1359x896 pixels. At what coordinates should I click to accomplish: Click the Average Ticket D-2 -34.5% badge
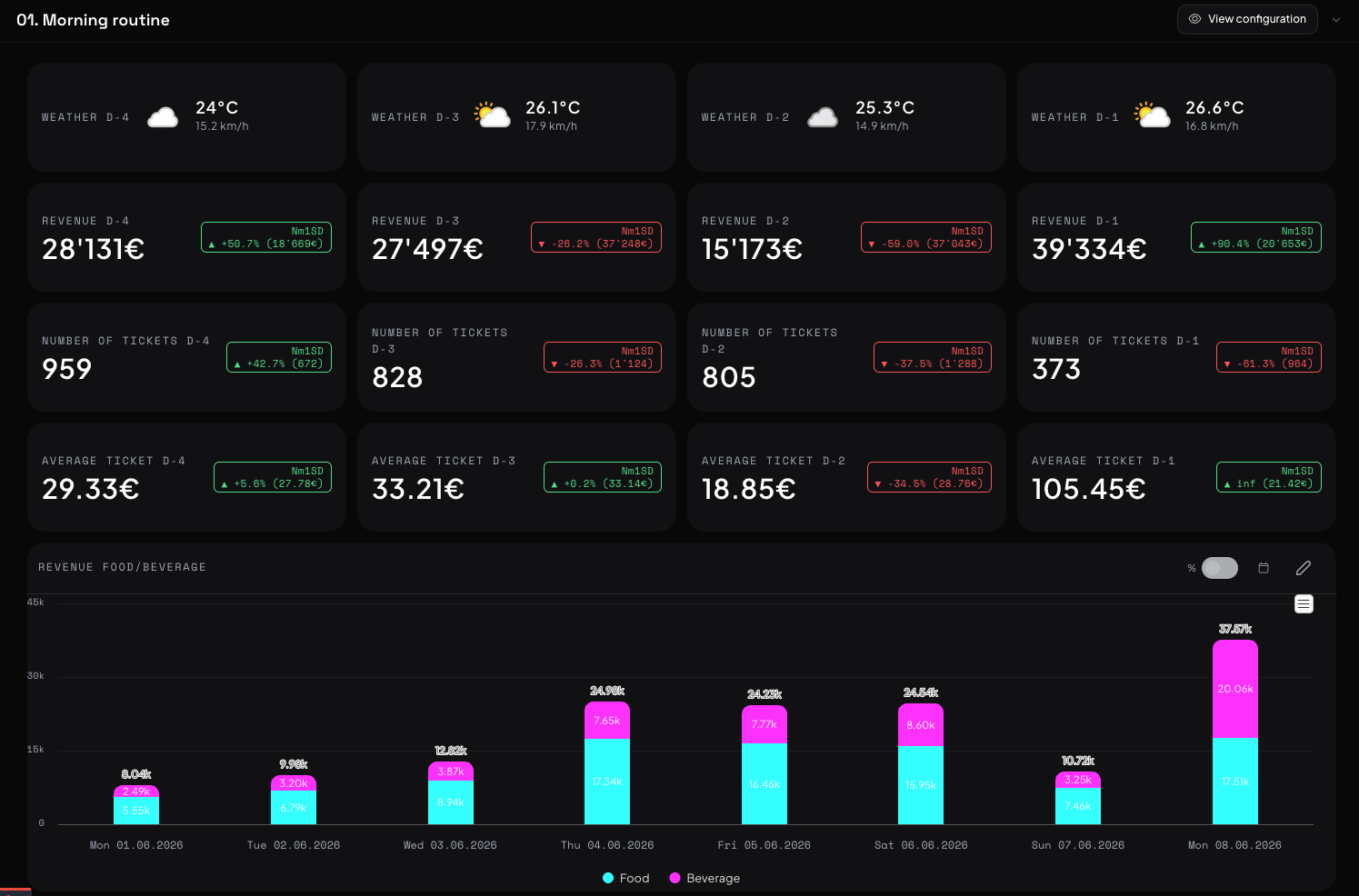coord(929,477)
